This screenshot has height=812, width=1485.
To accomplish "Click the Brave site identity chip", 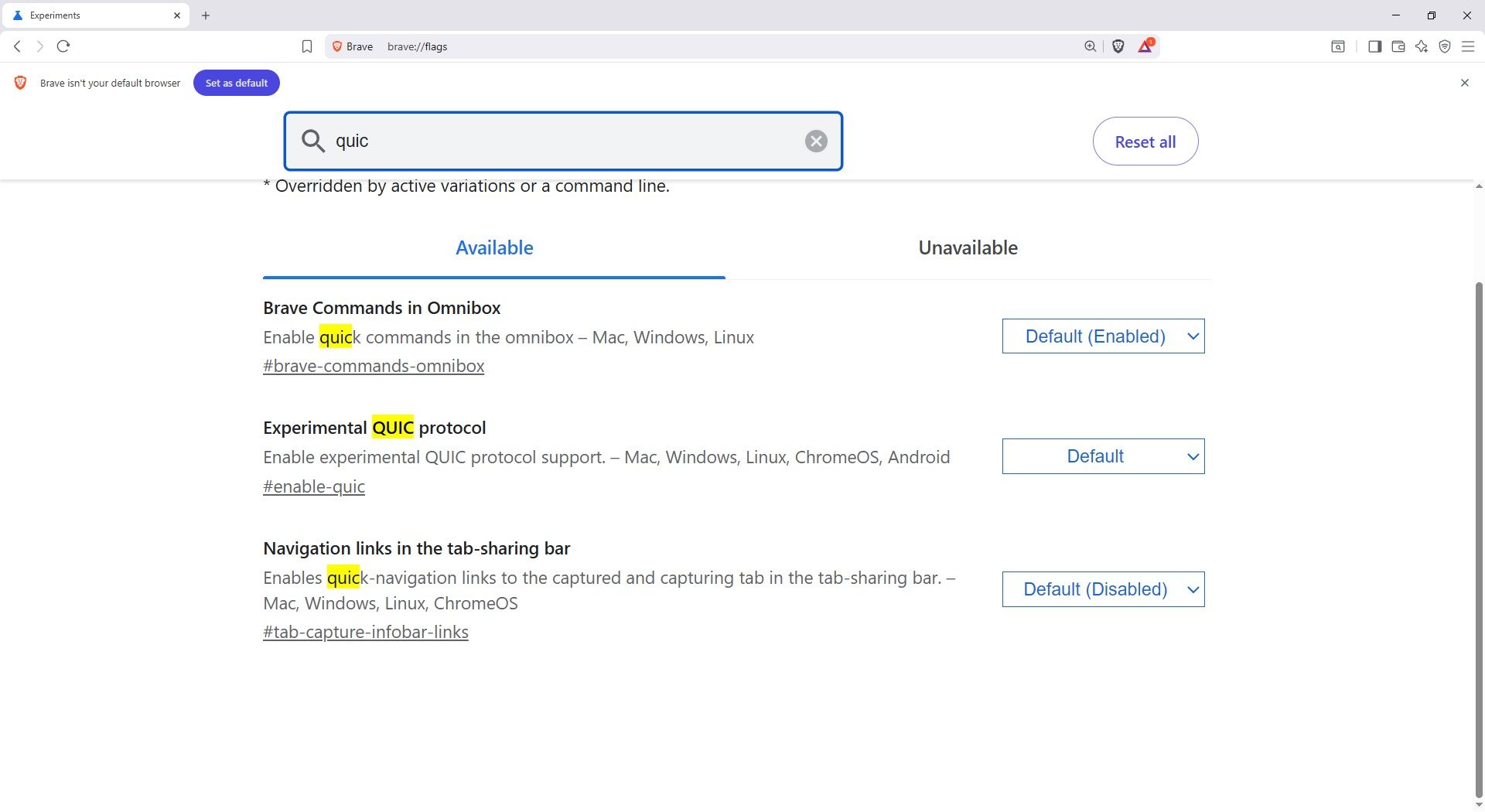I will click(353, 46).
